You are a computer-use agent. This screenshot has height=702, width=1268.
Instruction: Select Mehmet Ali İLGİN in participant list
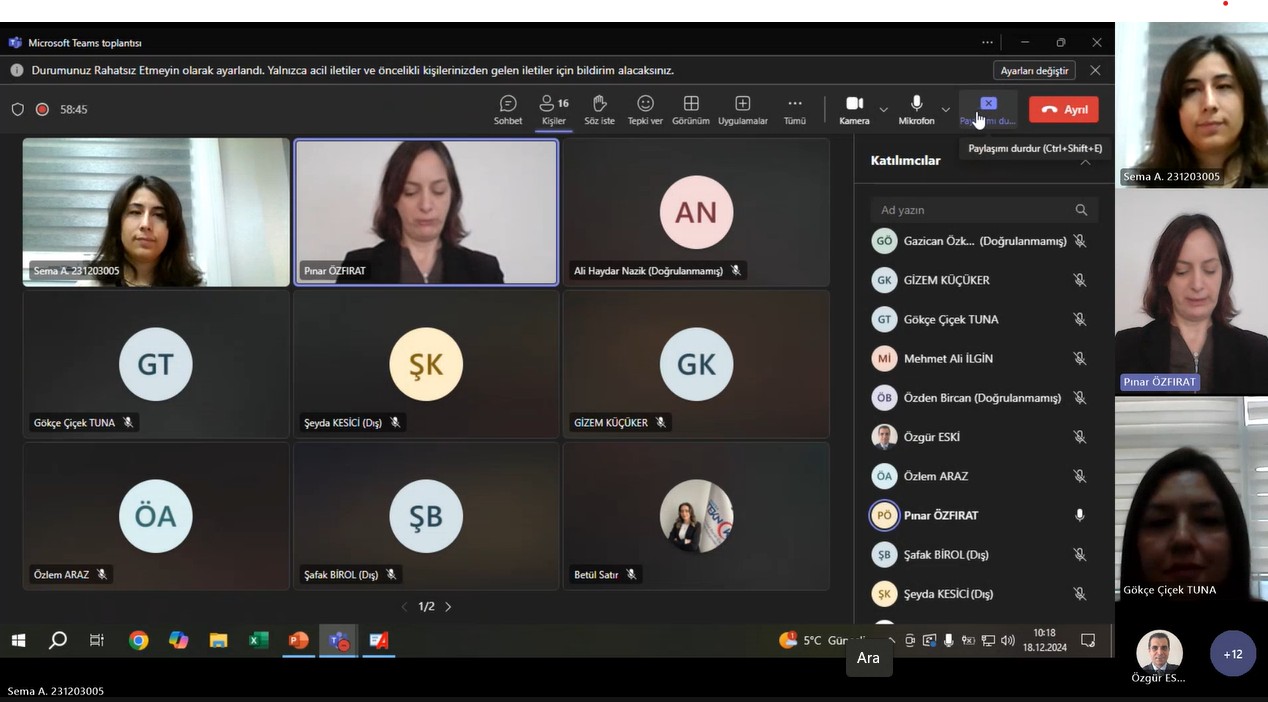(x=948, y=358)
